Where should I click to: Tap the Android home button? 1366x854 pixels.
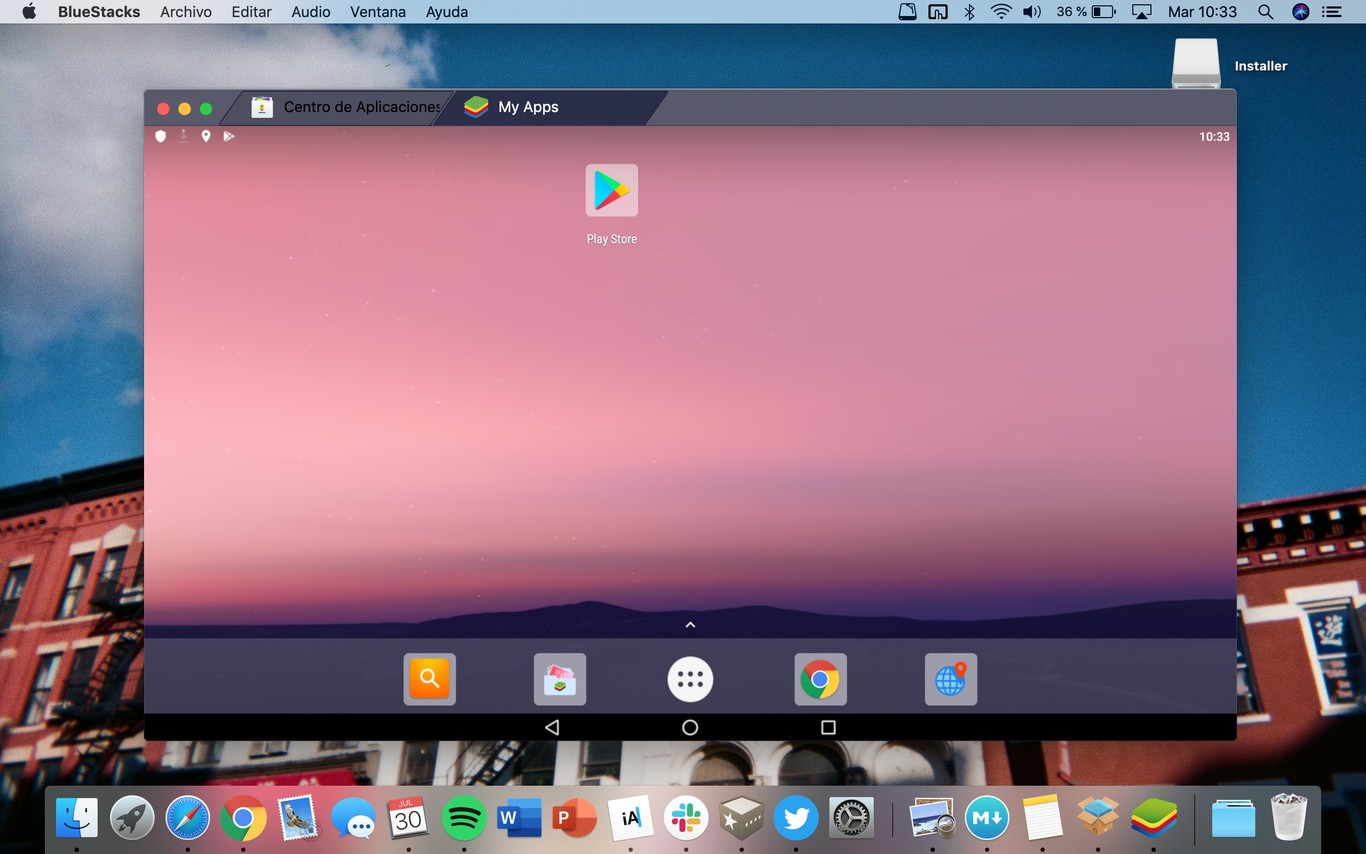coord(690,727)
